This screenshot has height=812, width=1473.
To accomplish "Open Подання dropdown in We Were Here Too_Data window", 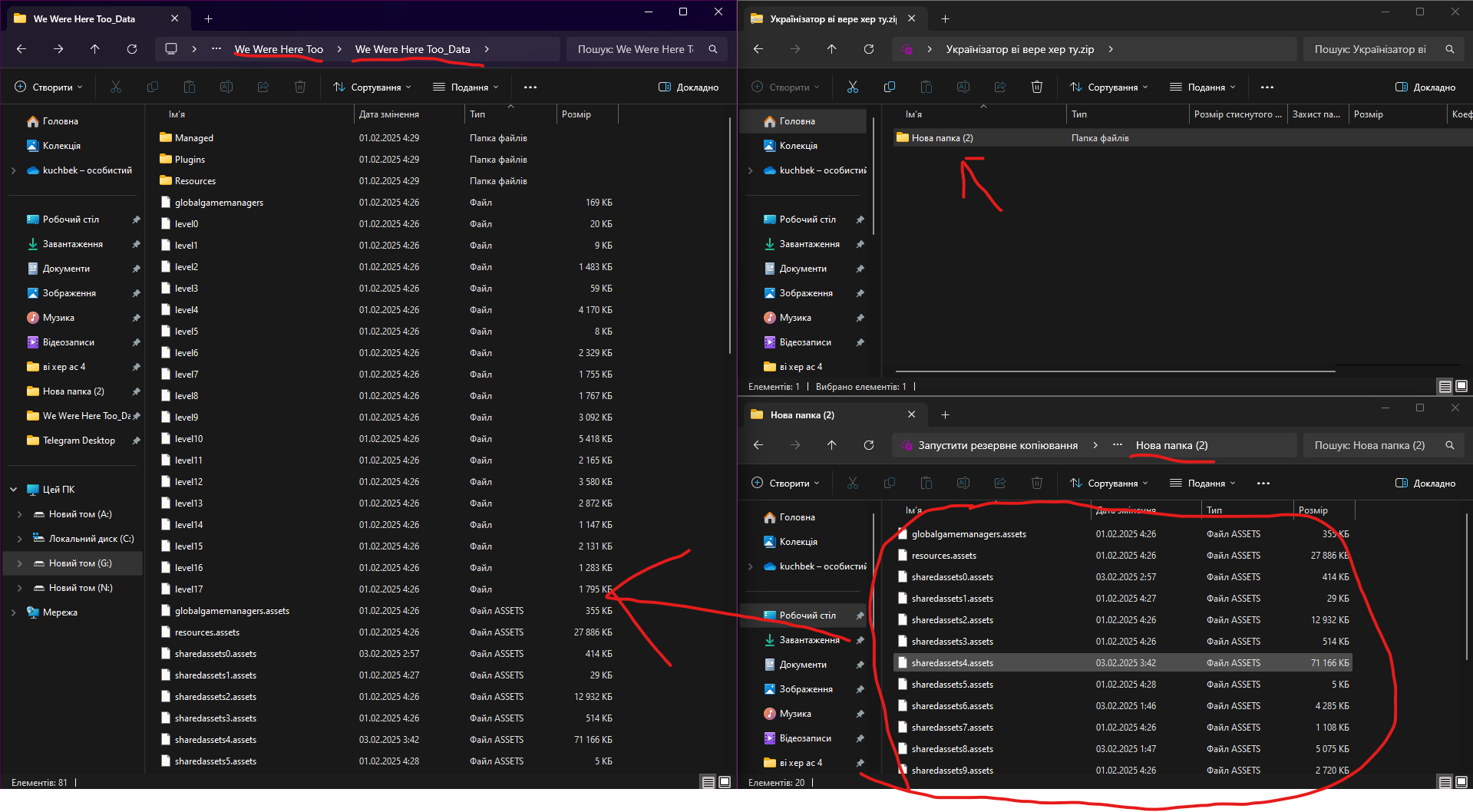I will pyautogui.click(x=466, y=87).
